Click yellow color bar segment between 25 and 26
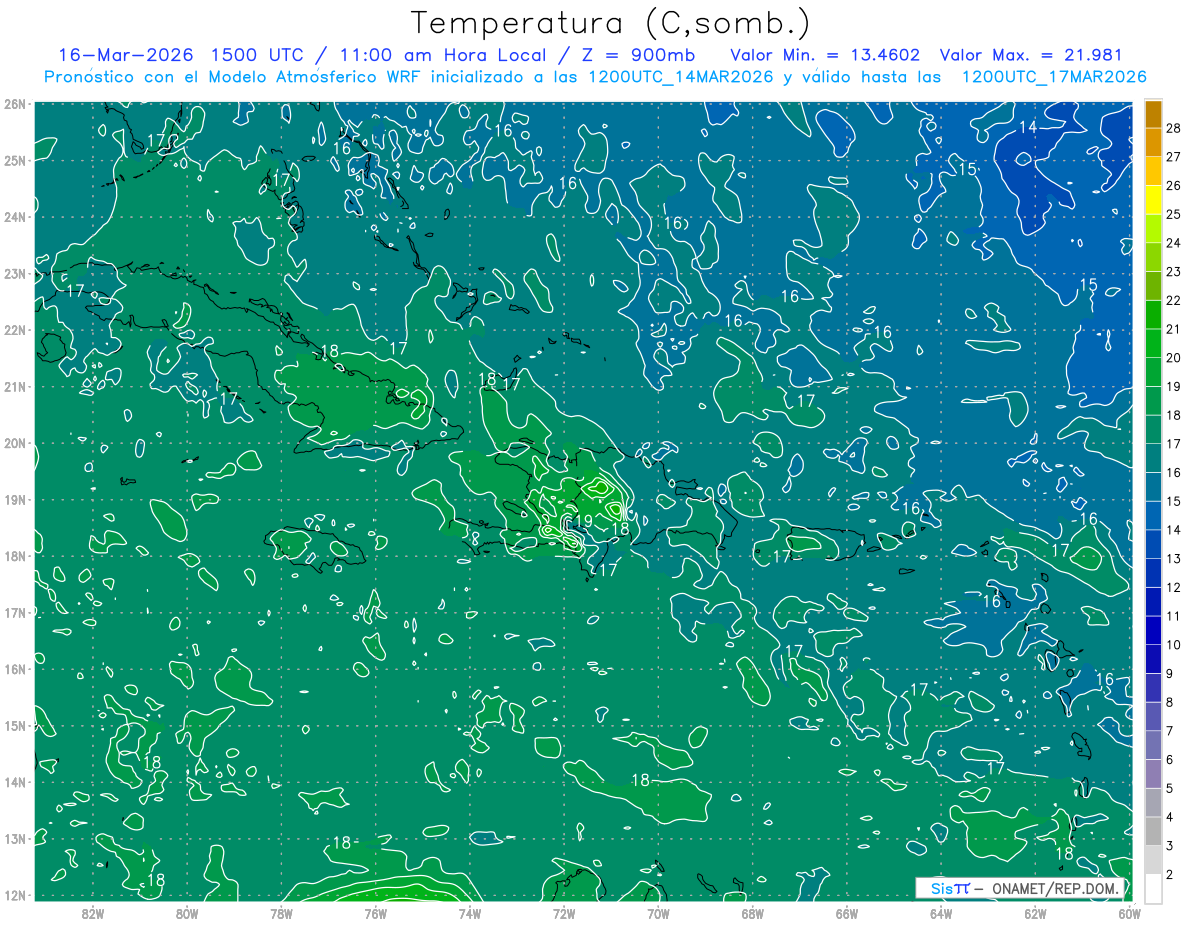Image resolution: width=1200 pixels, height=927 pixels. (x=1153, y=200)
